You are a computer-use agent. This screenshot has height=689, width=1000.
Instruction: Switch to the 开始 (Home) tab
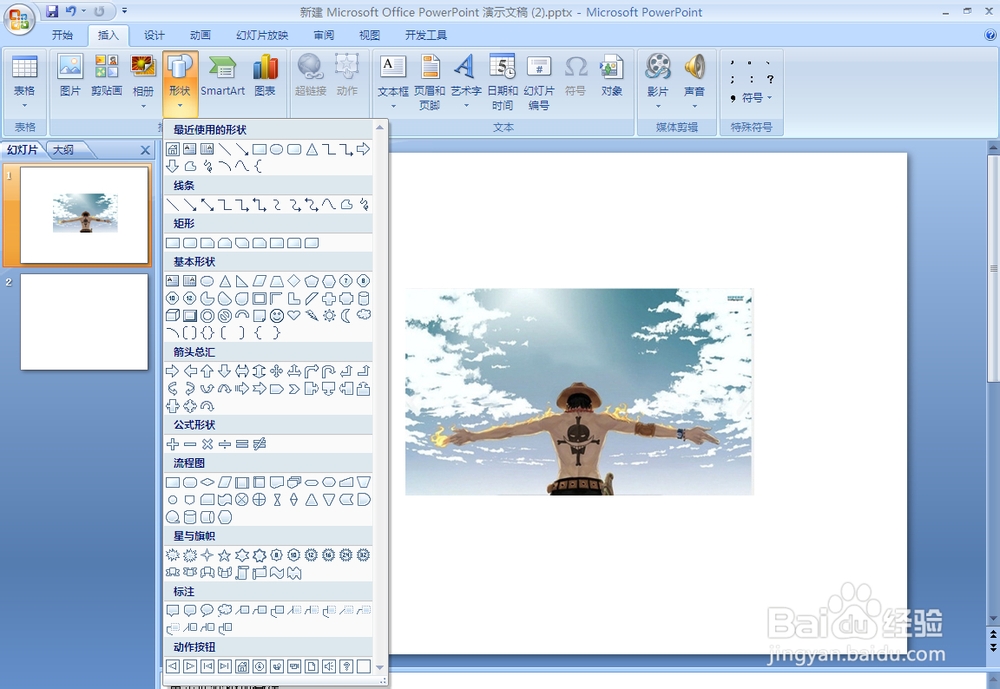point(62,35)
